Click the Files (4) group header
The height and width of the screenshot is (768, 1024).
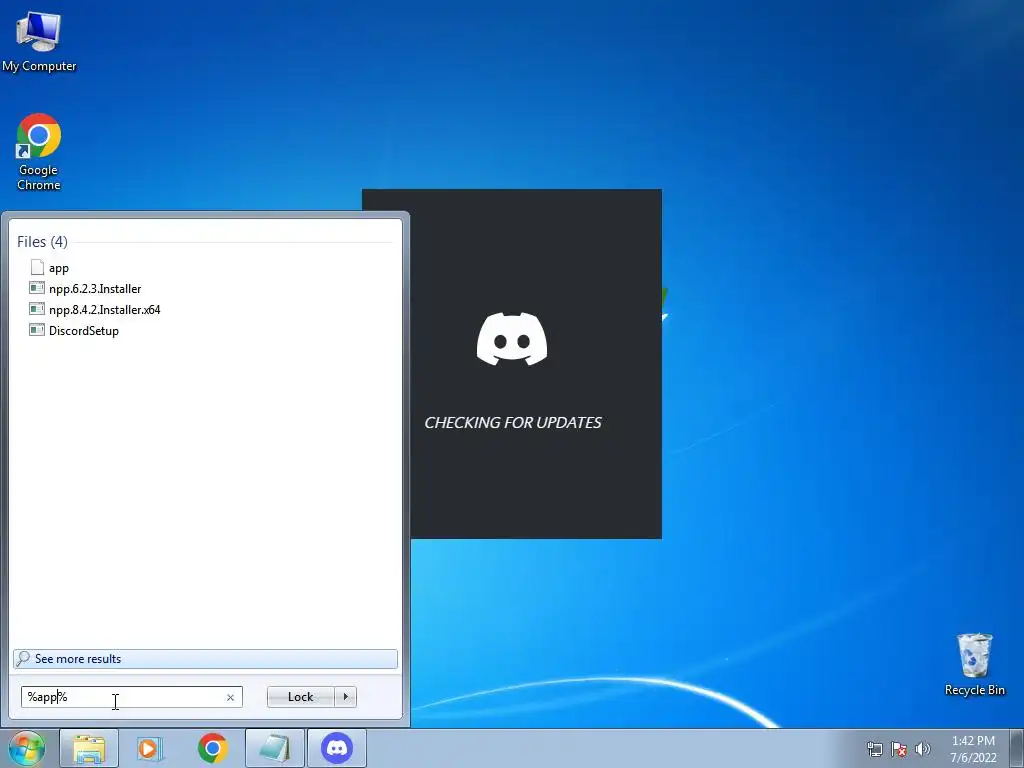click(42, 242)
